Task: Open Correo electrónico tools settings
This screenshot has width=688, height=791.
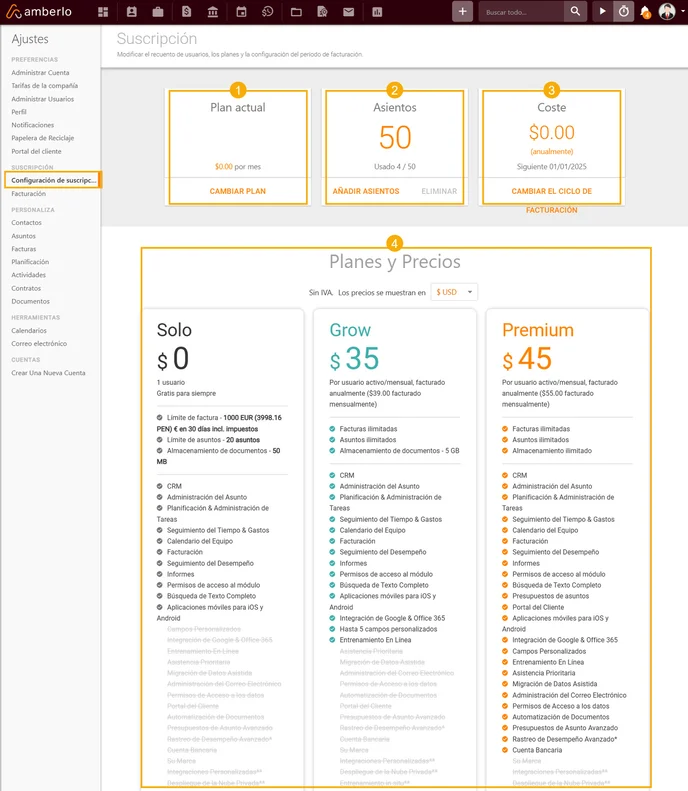Action: (39, 344)
